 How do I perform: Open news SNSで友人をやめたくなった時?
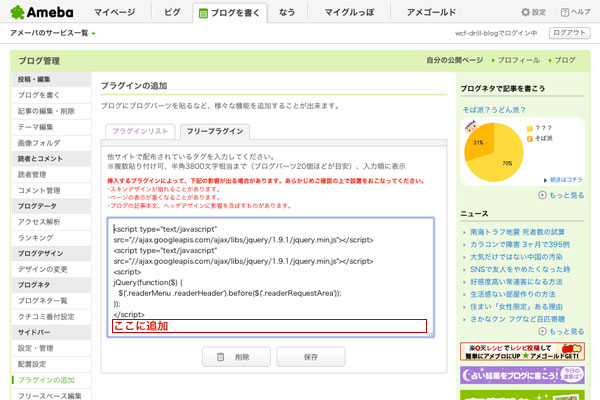tap(520, 269)
